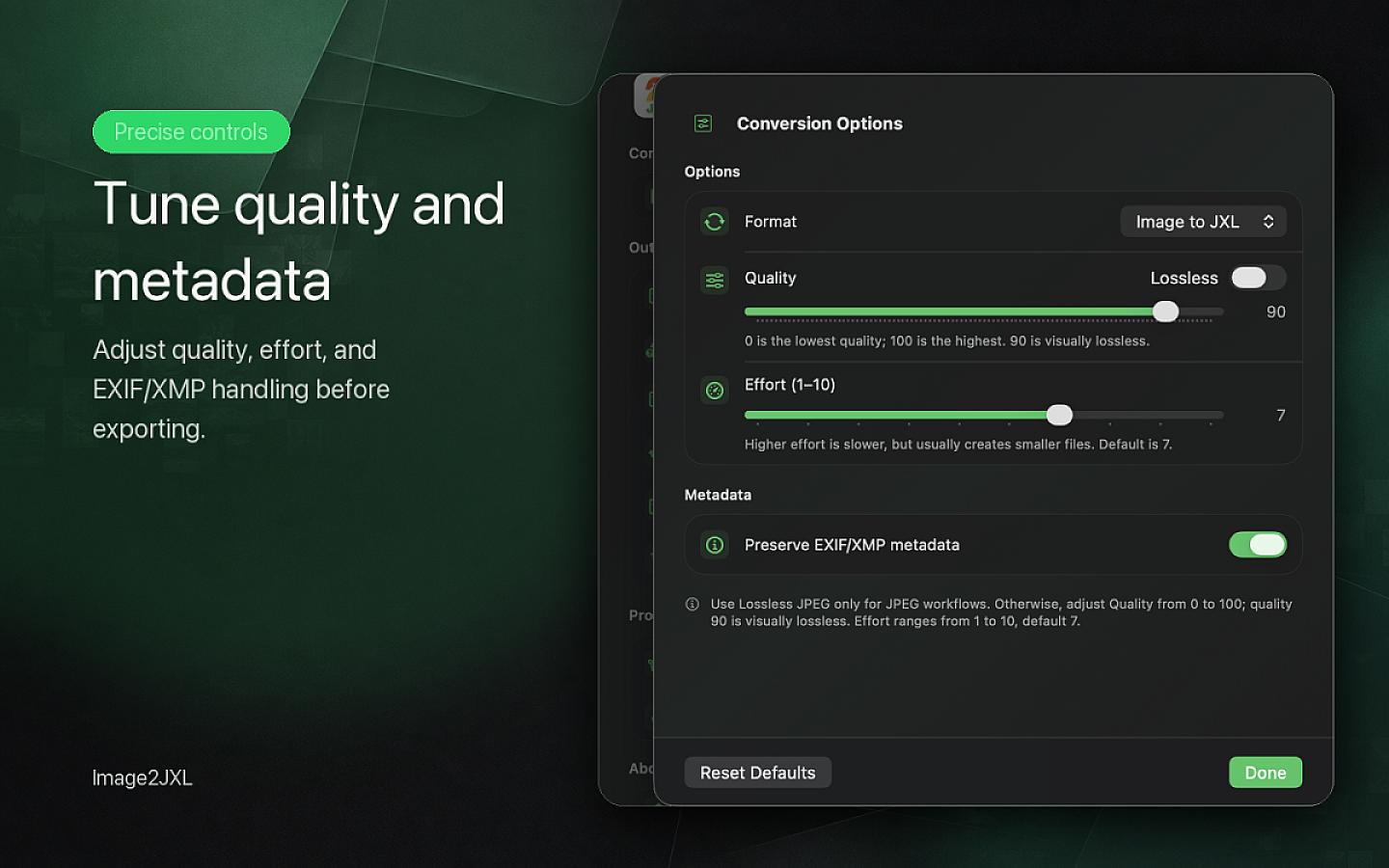Click the Image2JXL app name text
This screenshot has height=868, width=1389.
[143, 777]
